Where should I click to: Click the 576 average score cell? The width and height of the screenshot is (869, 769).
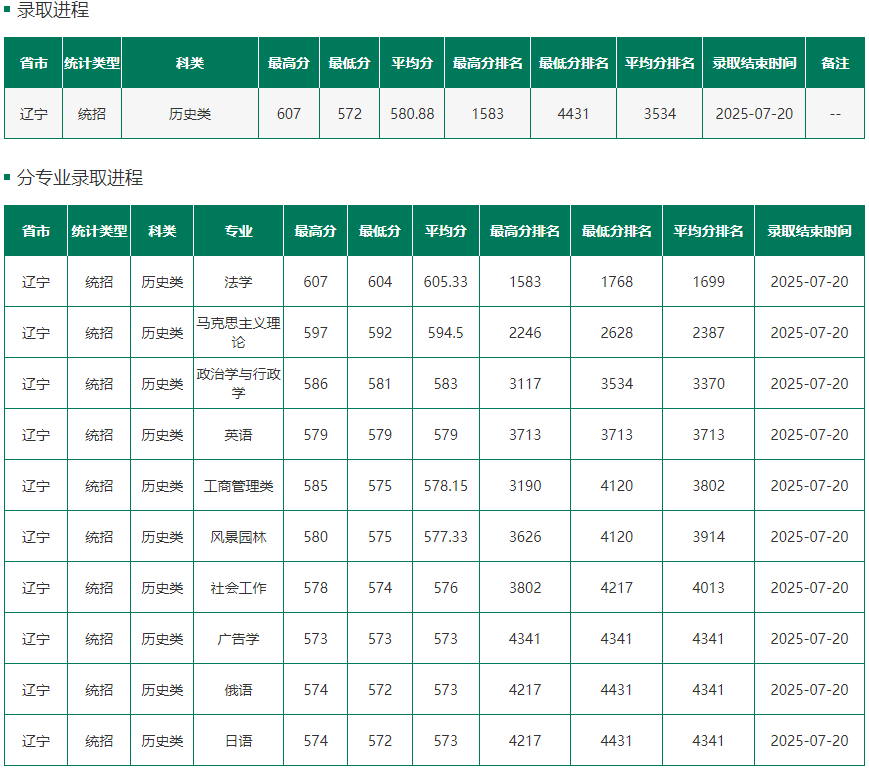446,588
